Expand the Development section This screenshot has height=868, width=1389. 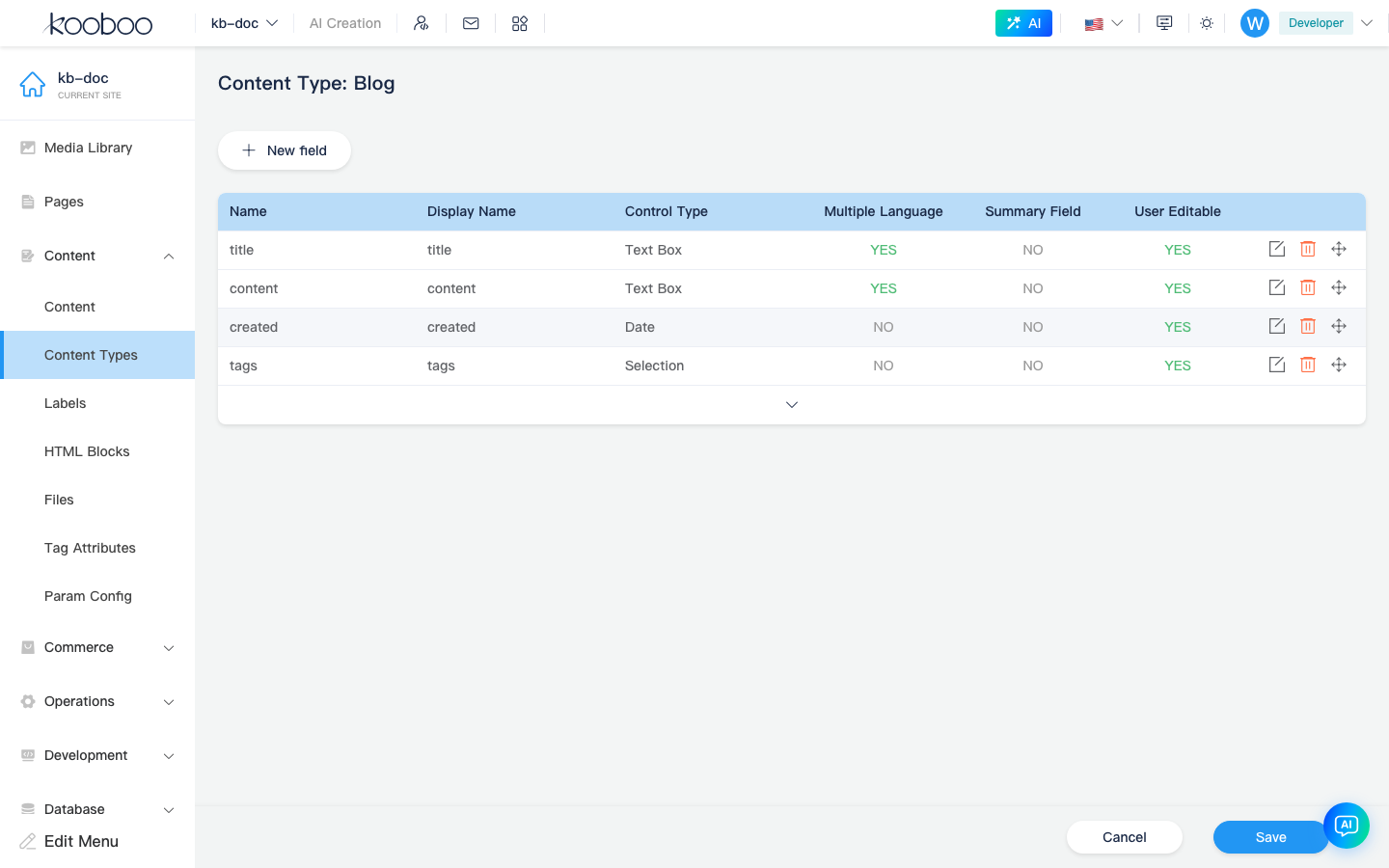[x=97, y=755]
